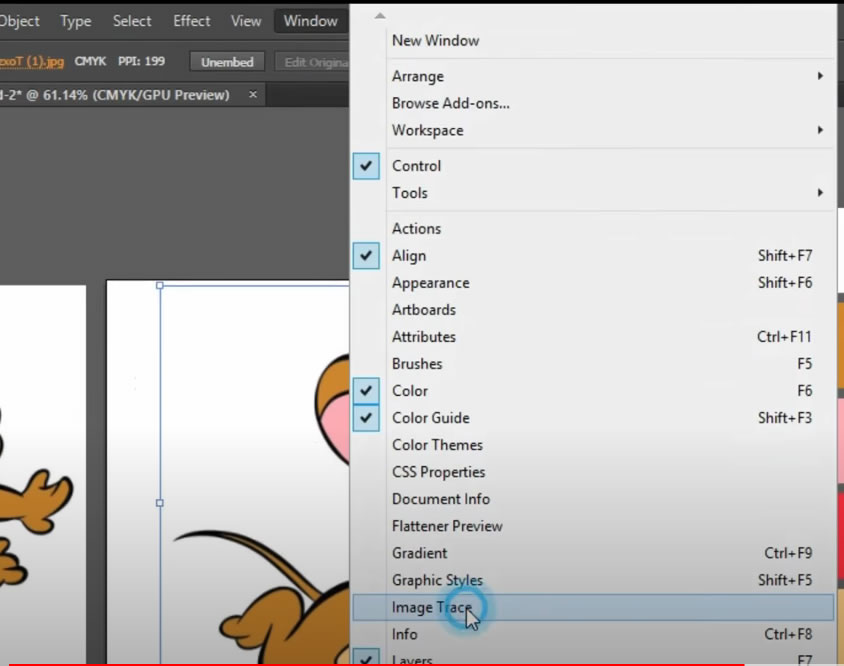Click the PPI: 199 readout
844x666 pixels.
click(x=142, y=61)
